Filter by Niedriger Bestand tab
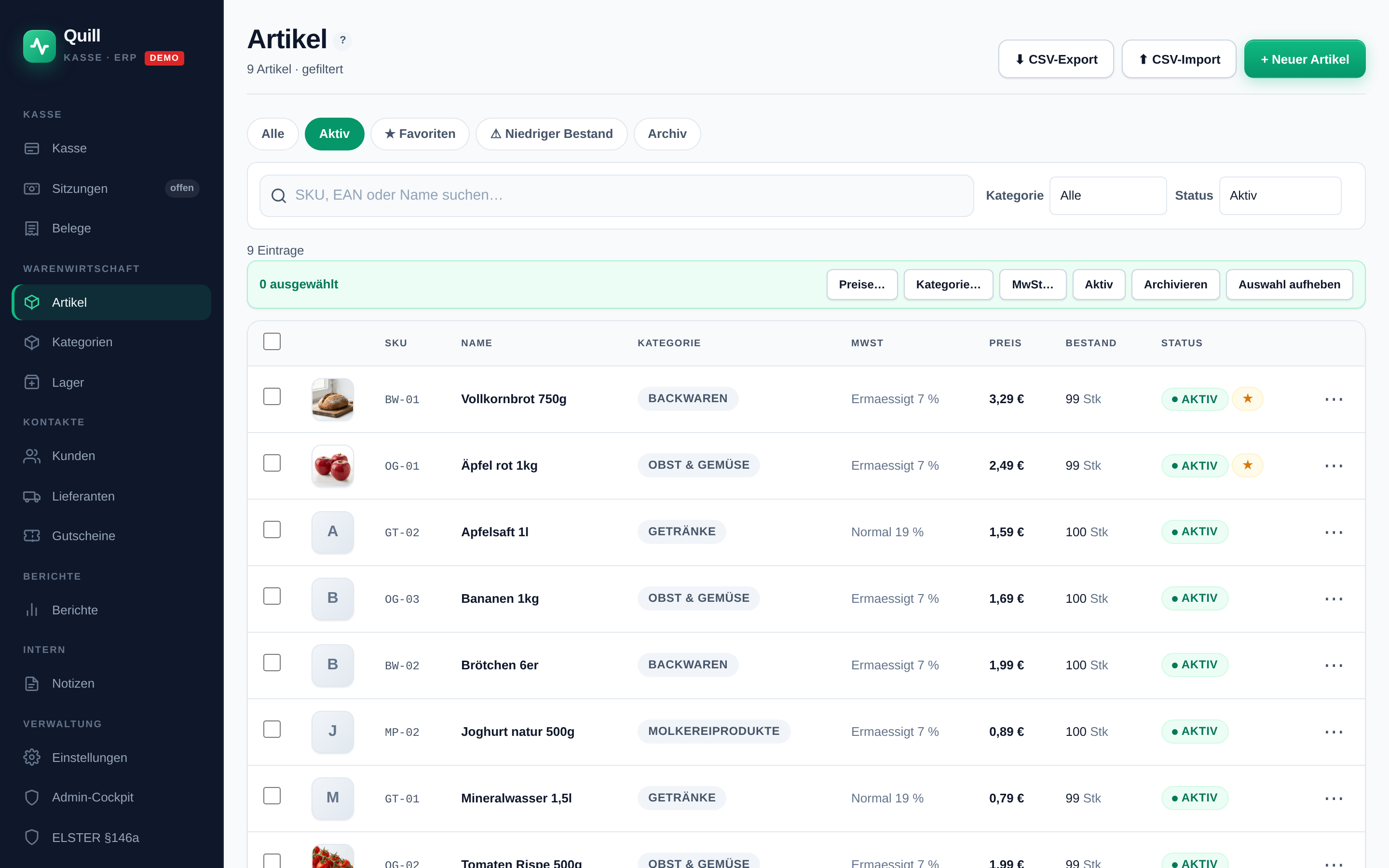This screenshot has height=868, width=1389. [x=552, y=134]
